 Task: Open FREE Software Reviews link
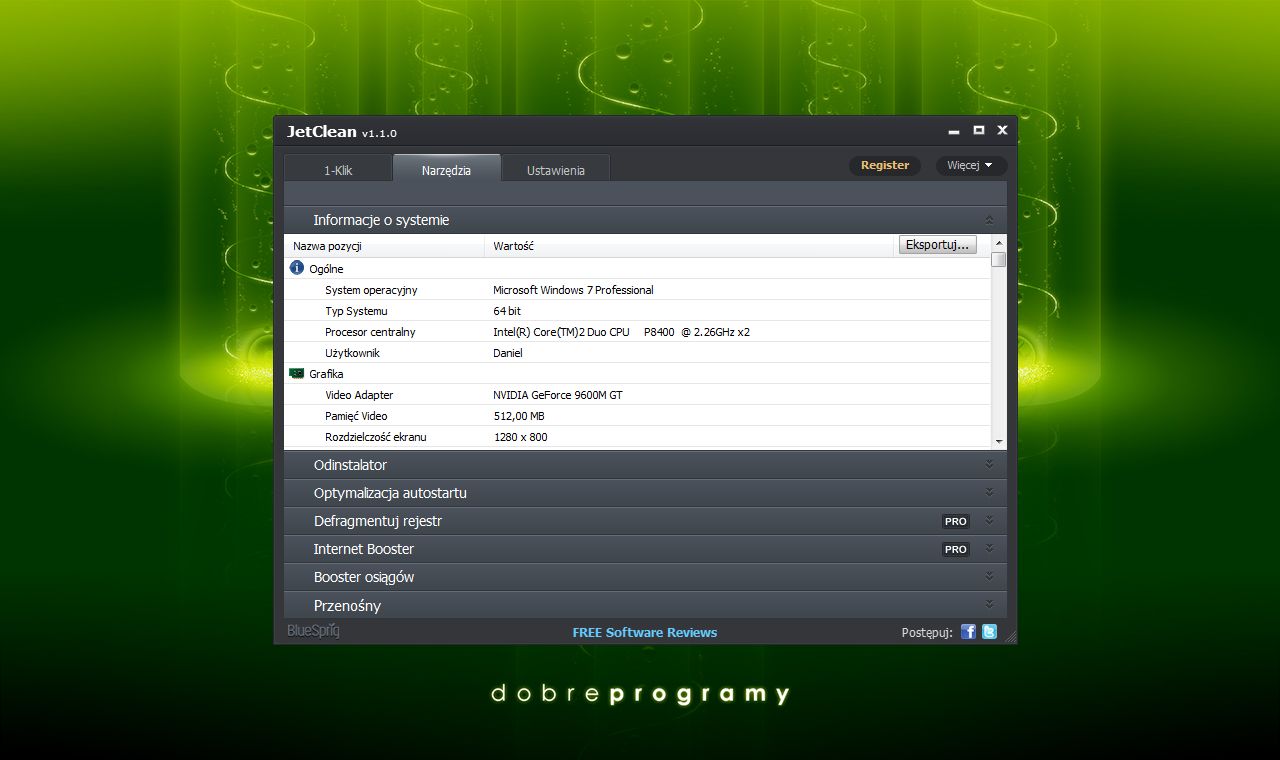(x=645, y=632)
